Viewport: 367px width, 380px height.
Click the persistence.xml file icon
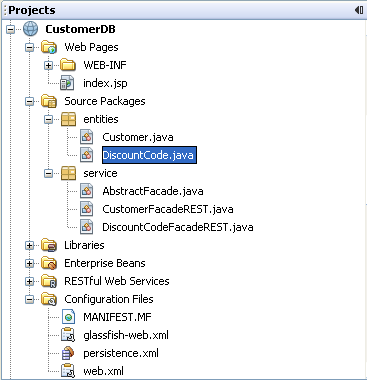(x=68, y=353)
